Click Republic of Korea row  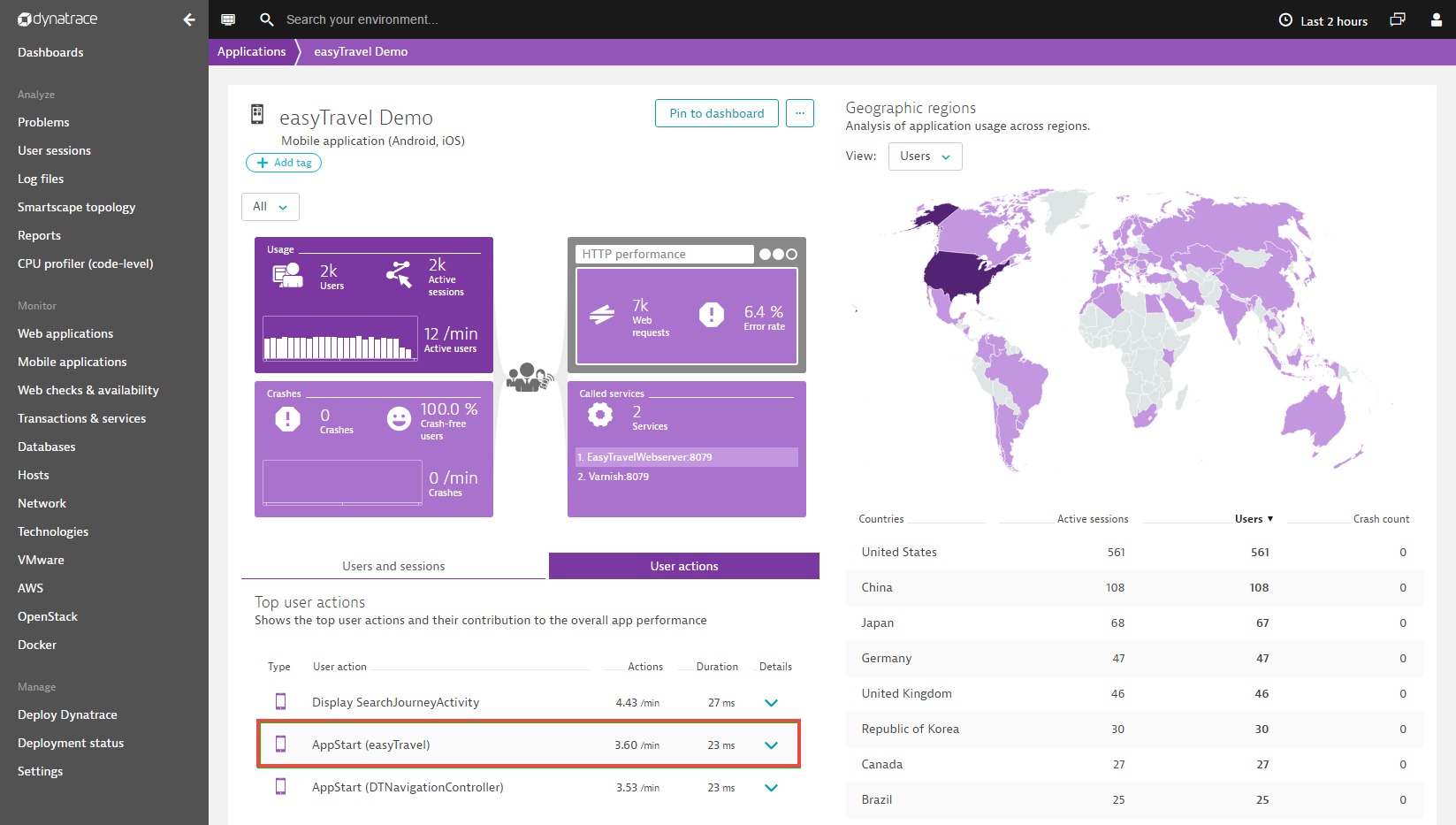pos(1134,729)
